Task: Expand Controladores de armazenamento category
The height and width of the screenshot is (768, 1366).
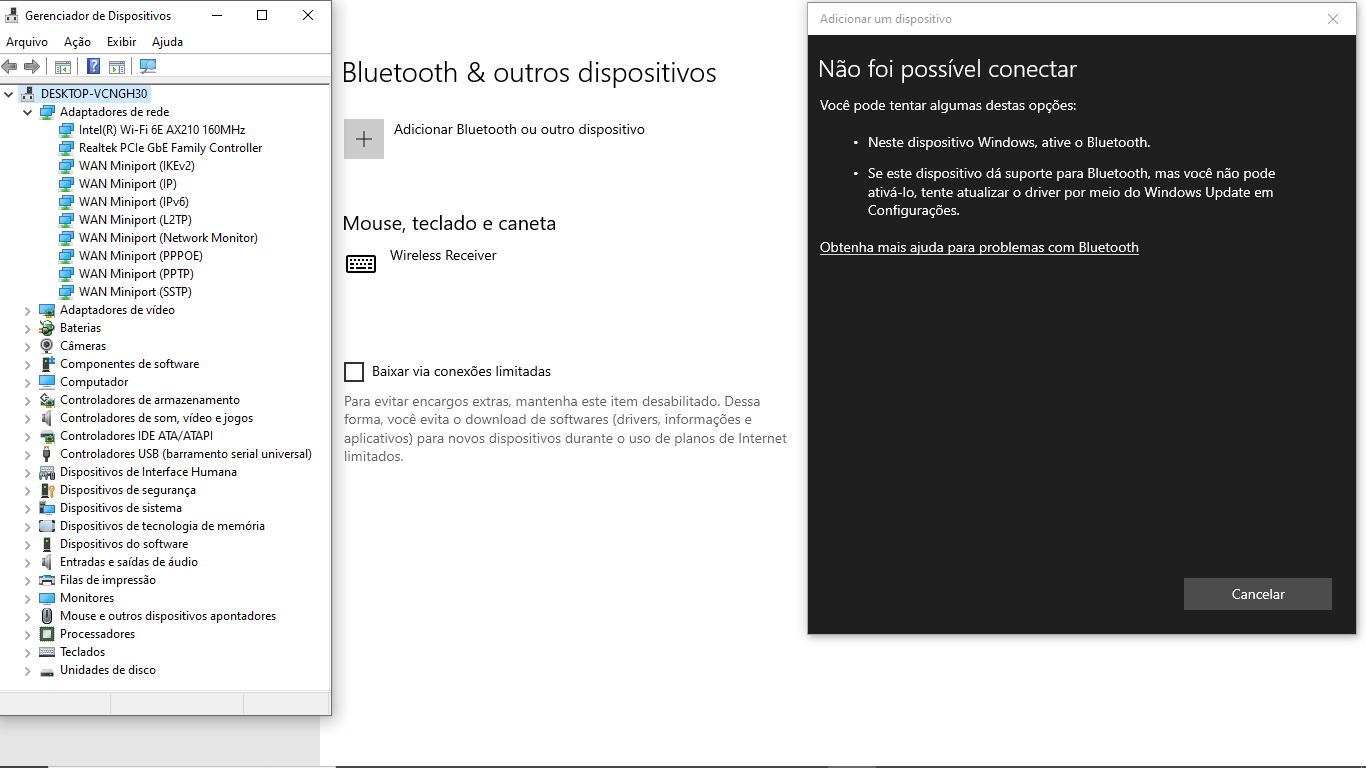Action: tap(28, 400)
